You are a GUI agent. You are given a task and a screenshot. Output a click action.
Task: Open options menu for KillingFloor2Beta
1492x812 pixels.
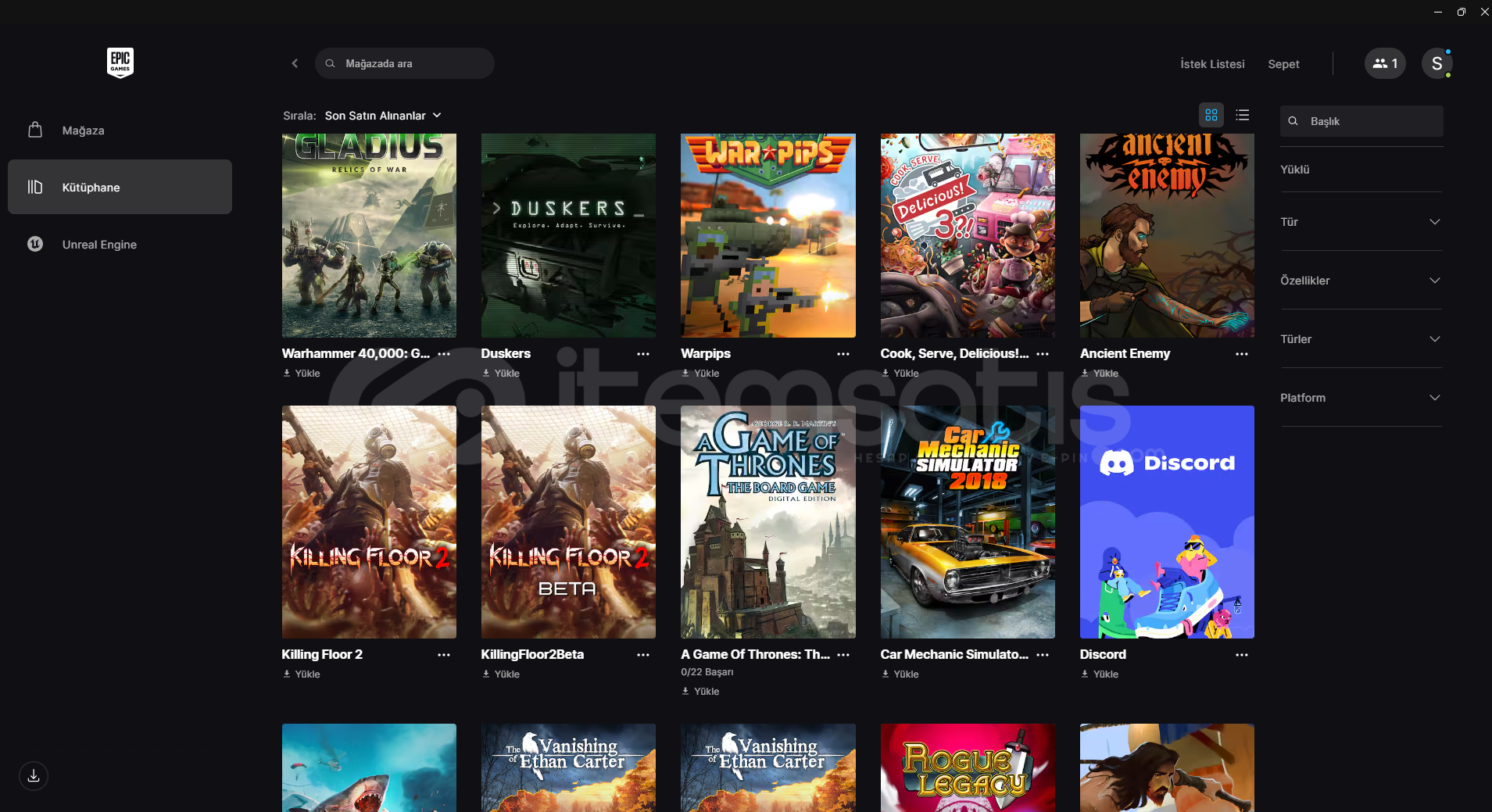coord(643,655)
